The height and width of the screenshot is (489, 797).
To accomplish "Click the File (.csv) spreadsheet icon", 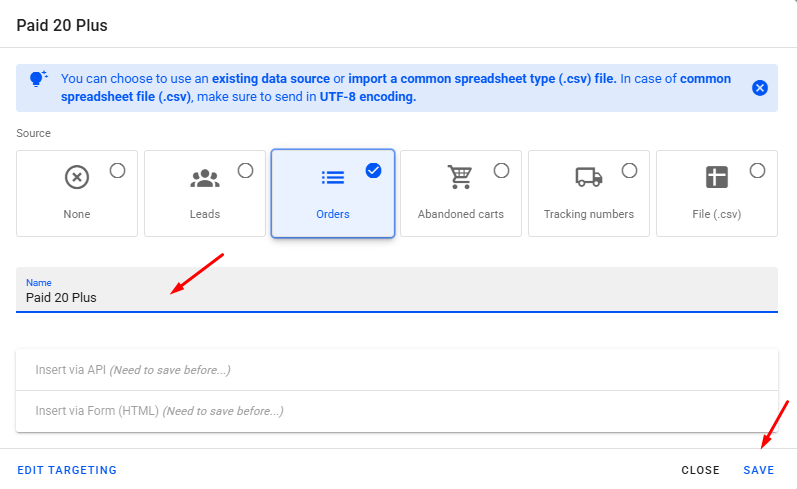I will 717,178.
